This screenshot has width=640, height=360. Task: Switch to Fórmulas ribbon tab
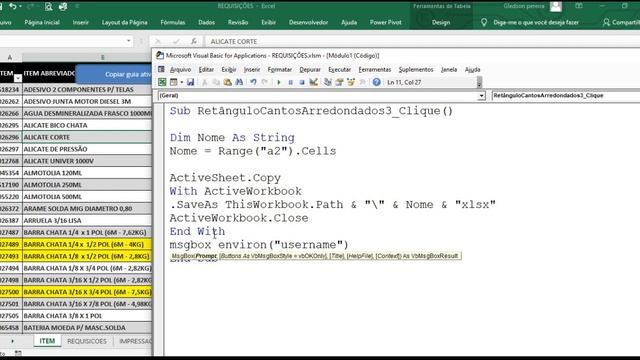coord(173,22)
